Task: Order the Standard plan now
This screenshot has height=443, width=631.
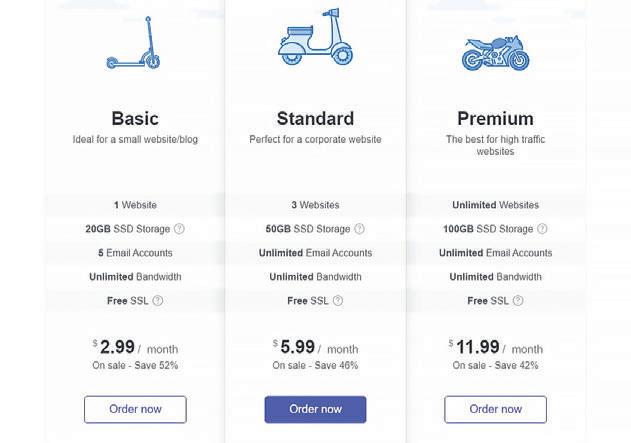Action: pyautogui.click(x=315, y=409)
